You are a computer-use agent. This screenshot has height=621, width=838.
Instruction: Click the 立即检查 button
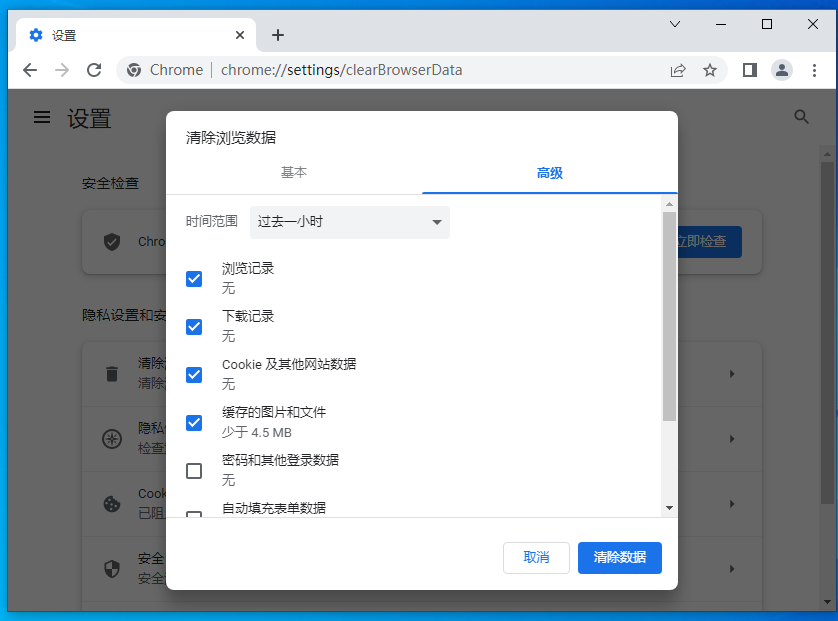709,242
